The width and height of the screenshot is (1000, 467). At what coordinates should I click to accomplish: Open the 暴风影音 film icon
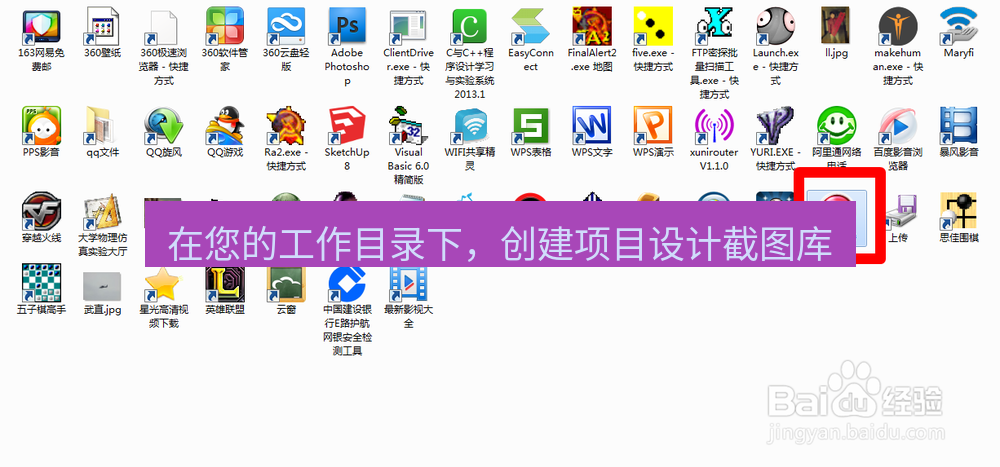tap(960, 125)
